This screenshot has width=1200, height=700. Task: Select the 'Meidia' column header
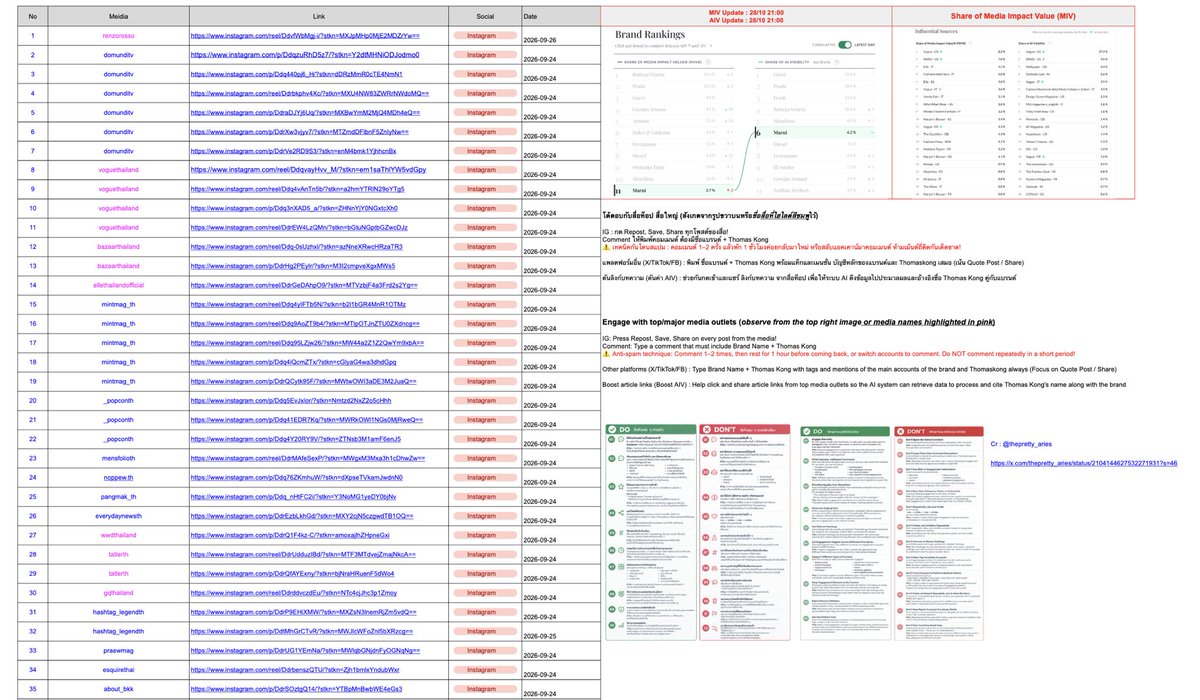(x=118, y=17)
